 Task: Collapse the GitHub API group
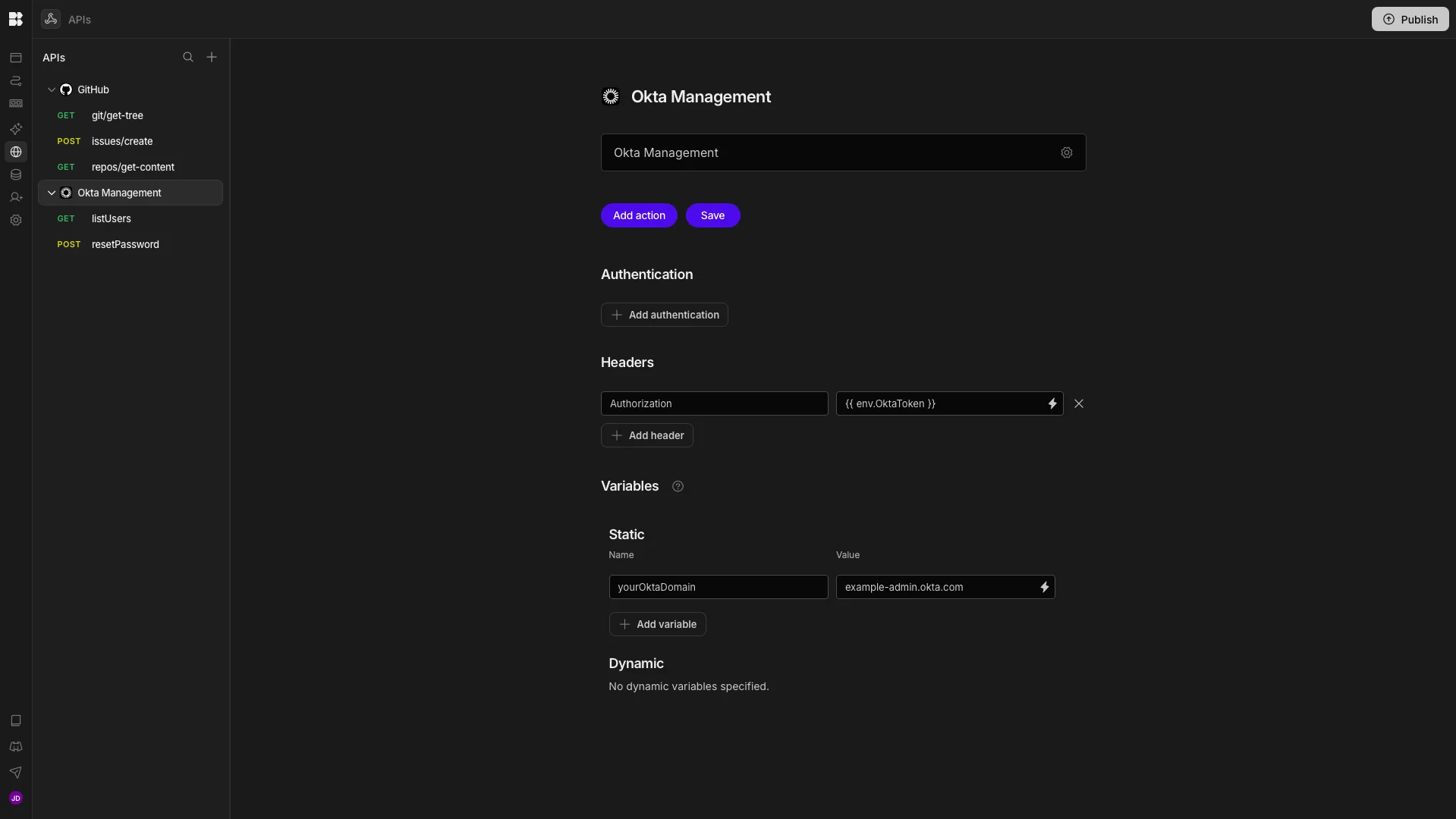click(x=52, y=89)
